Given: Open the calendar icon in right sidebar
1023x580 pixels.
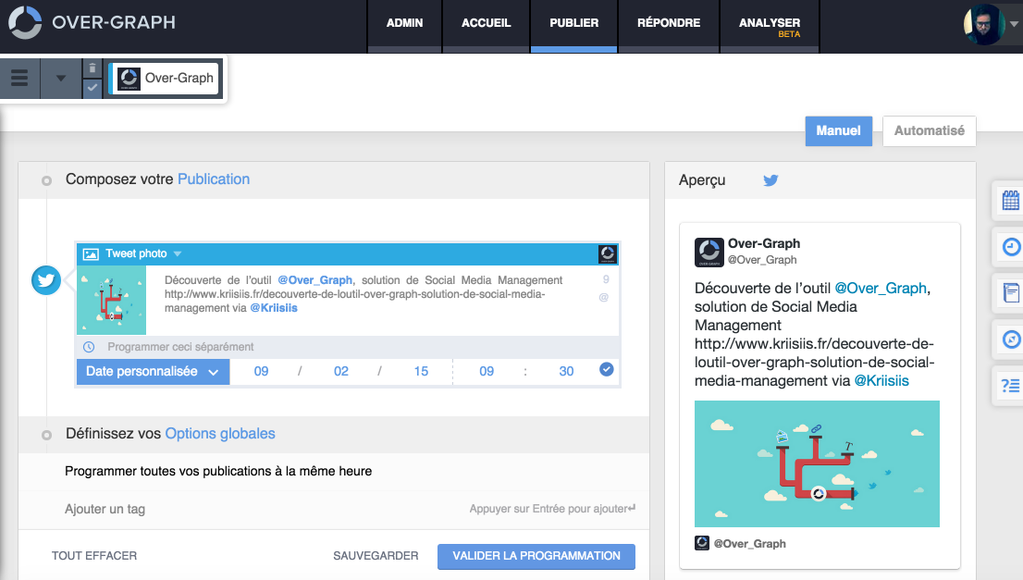Looking at the screenshot, I should 1010,201.
